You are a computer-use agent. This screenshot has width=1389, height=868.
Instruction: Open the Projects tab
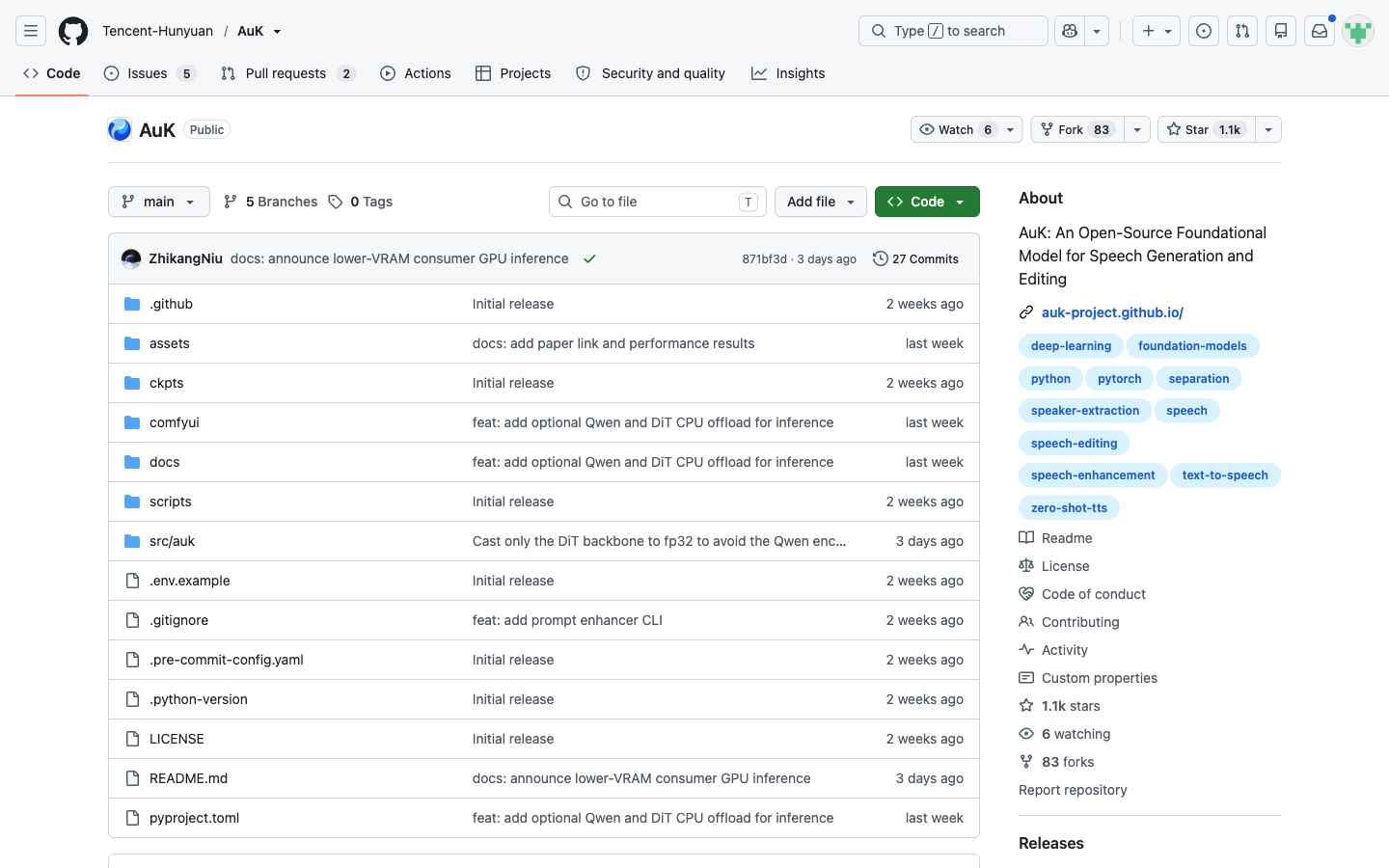click(x=513, y=73)
